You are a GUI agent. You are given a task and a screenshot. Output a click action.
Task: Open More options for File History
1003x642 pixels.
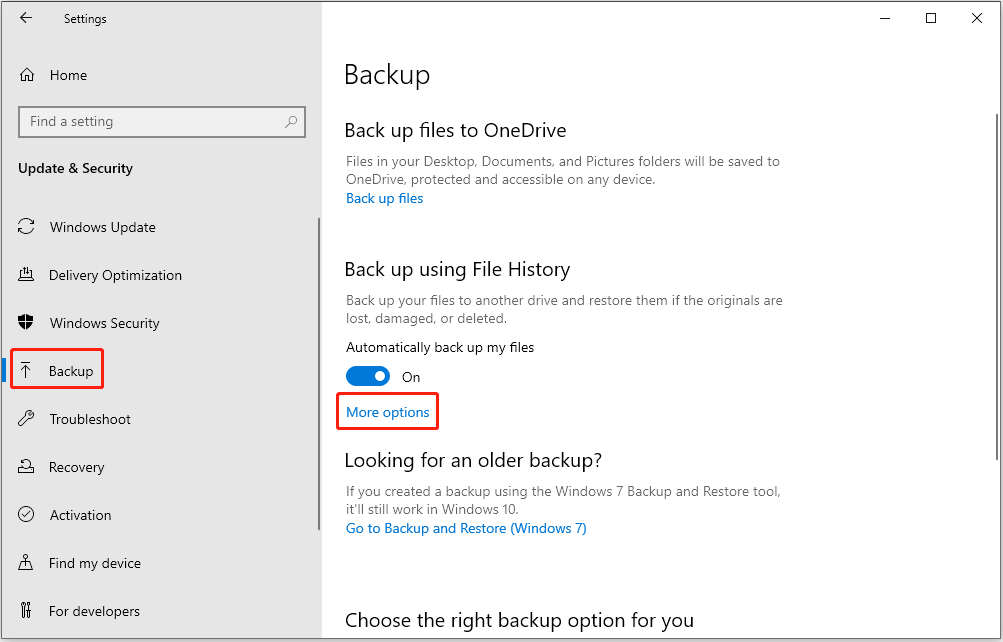coord(388,412)
